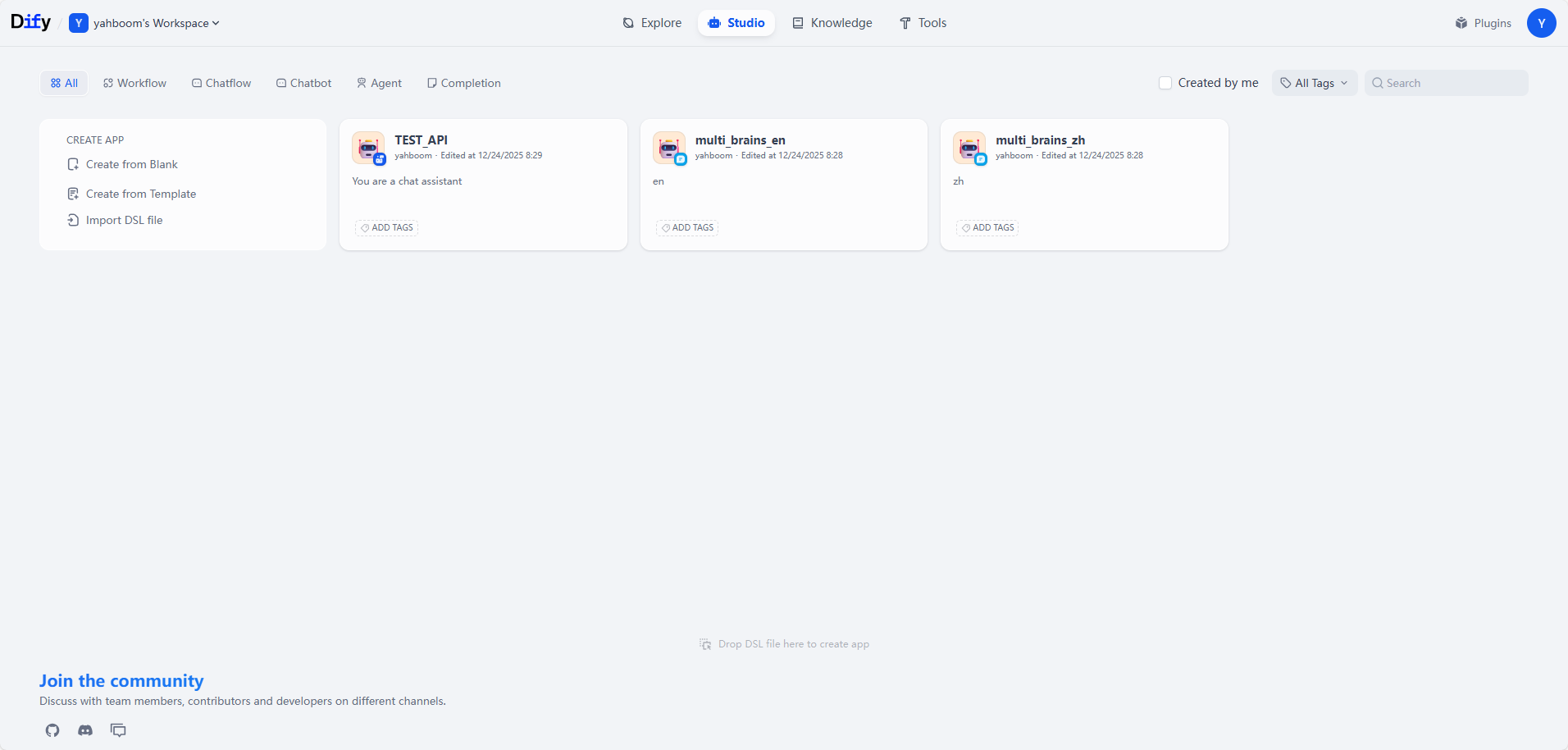1568x750 pixels.
Task: Select the Studio tab
Action: click(736, 23)
